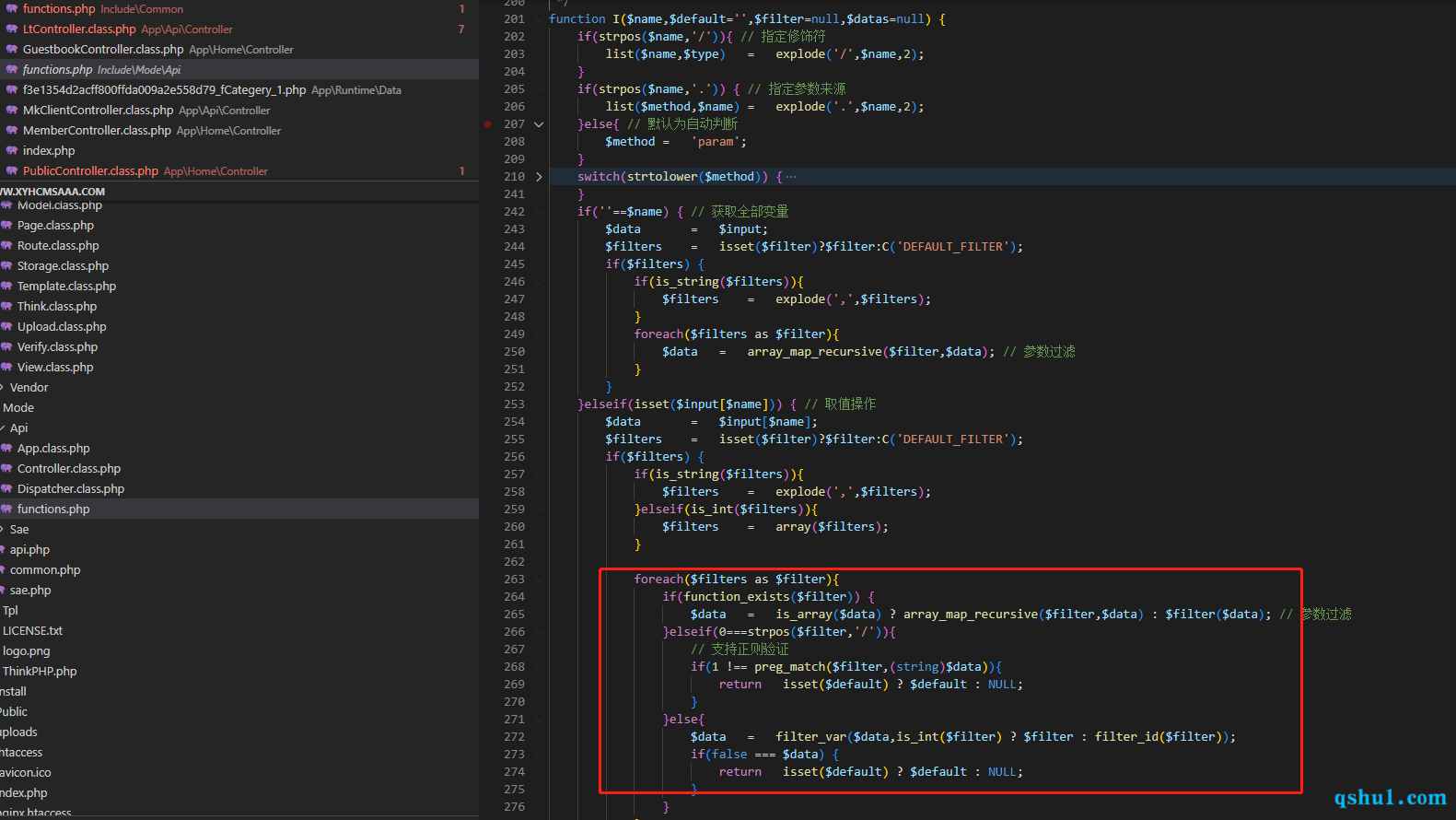Place cursor on 'param' string in line 208
This screenshot has height=820, width=1456.
[716, 142]
